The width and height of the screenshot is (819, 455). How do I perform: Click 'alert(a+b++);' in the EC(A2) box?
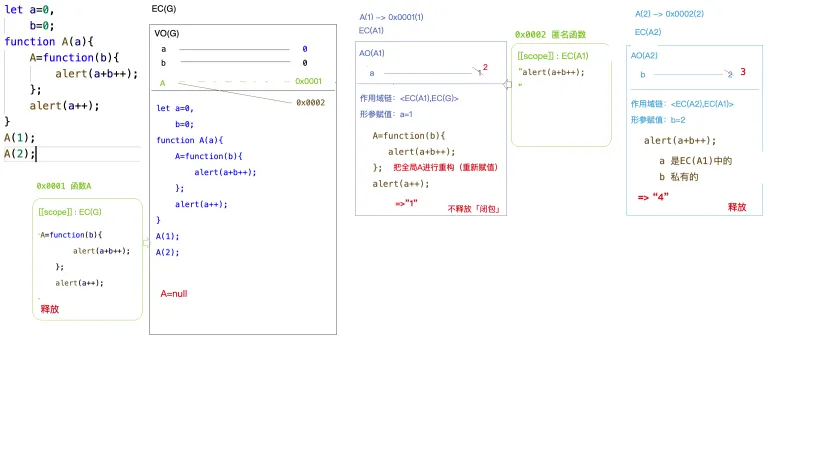click(680, 141)
